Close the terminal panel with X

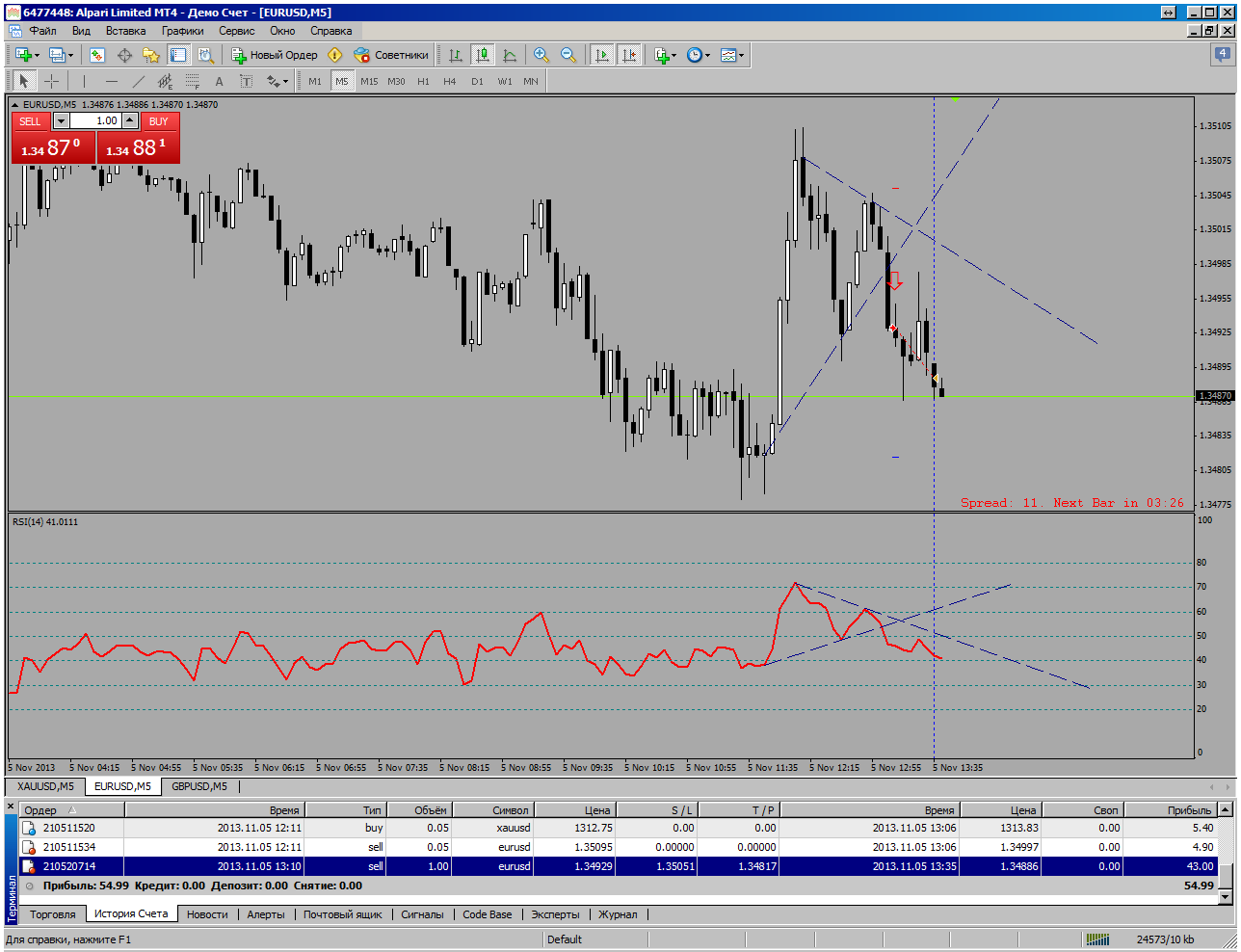pyautogui.click(x=12, y=807)
